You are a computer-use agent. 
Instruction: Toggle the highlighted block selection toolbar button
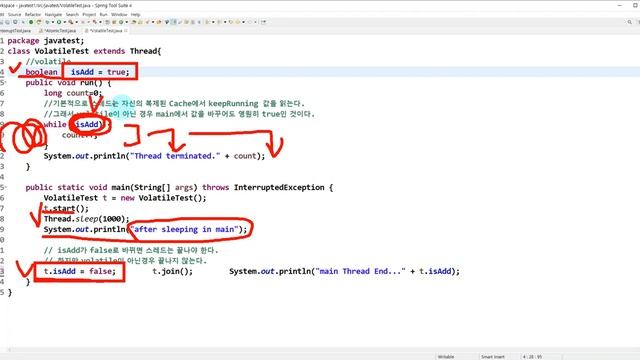click(174, 22)
